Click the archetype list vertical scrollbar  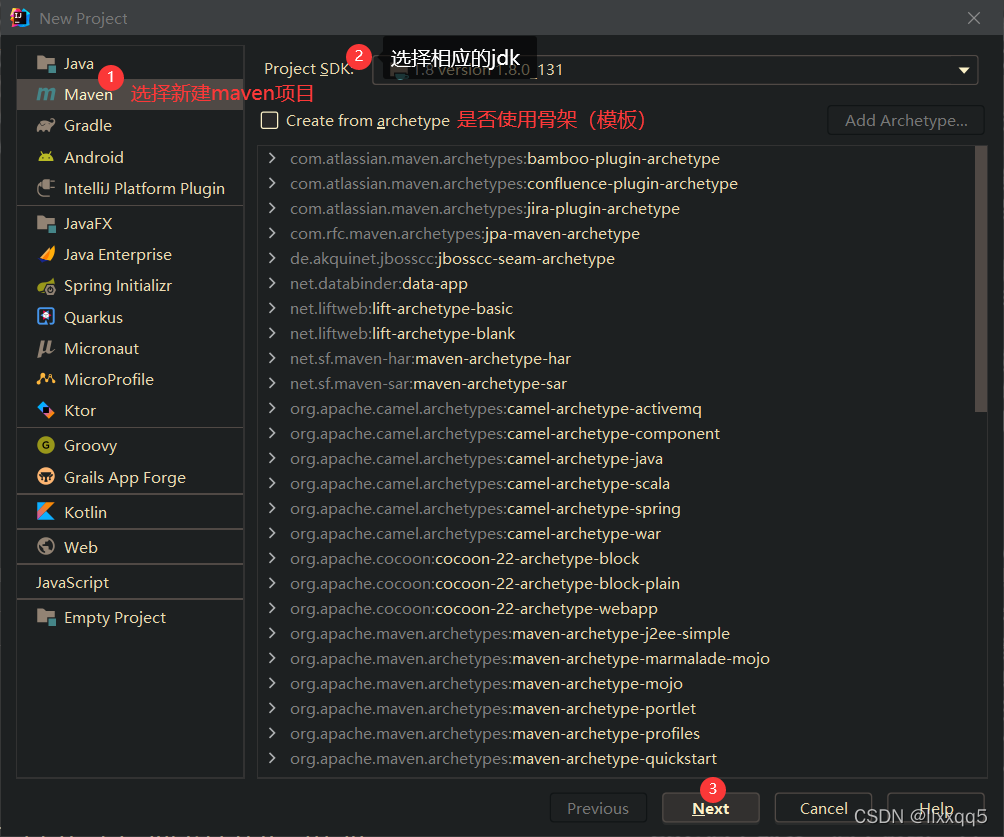(980, 279)
